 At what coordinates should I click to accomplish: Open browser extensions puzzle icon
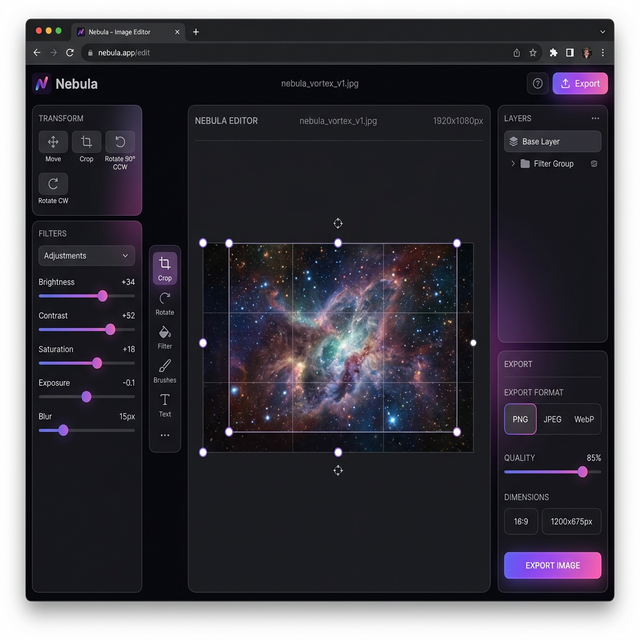[553, 53]
